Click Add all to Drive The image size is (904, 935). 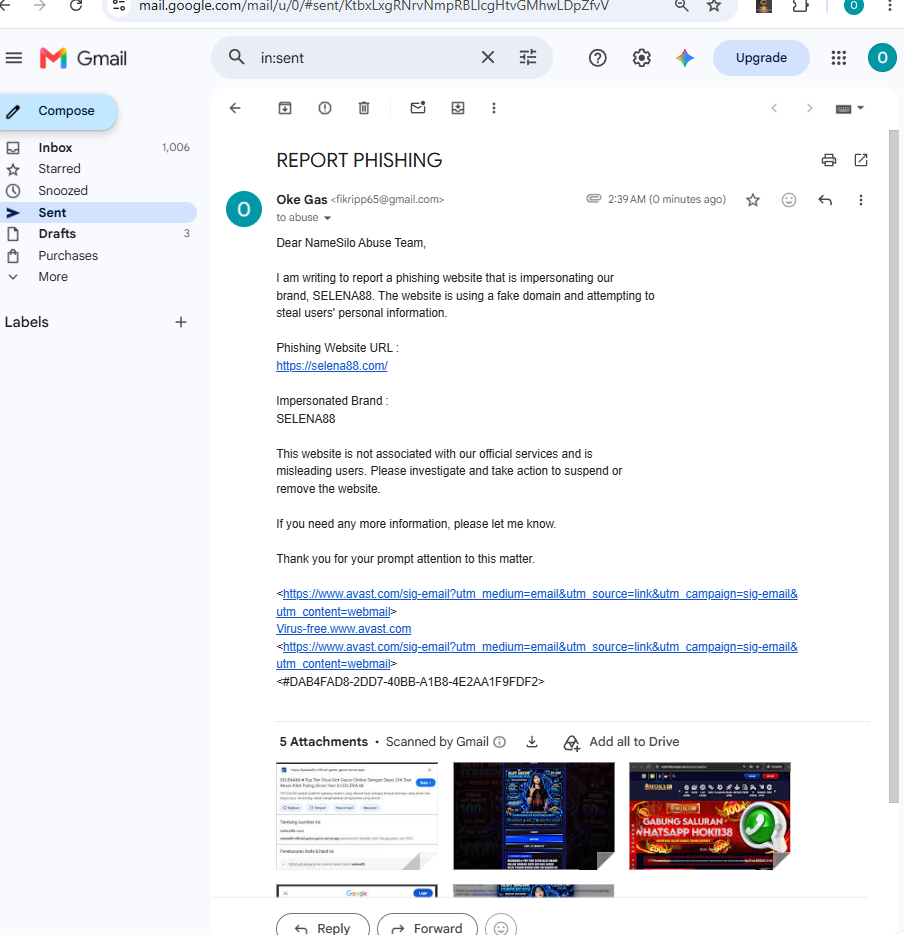click(621, 742)
